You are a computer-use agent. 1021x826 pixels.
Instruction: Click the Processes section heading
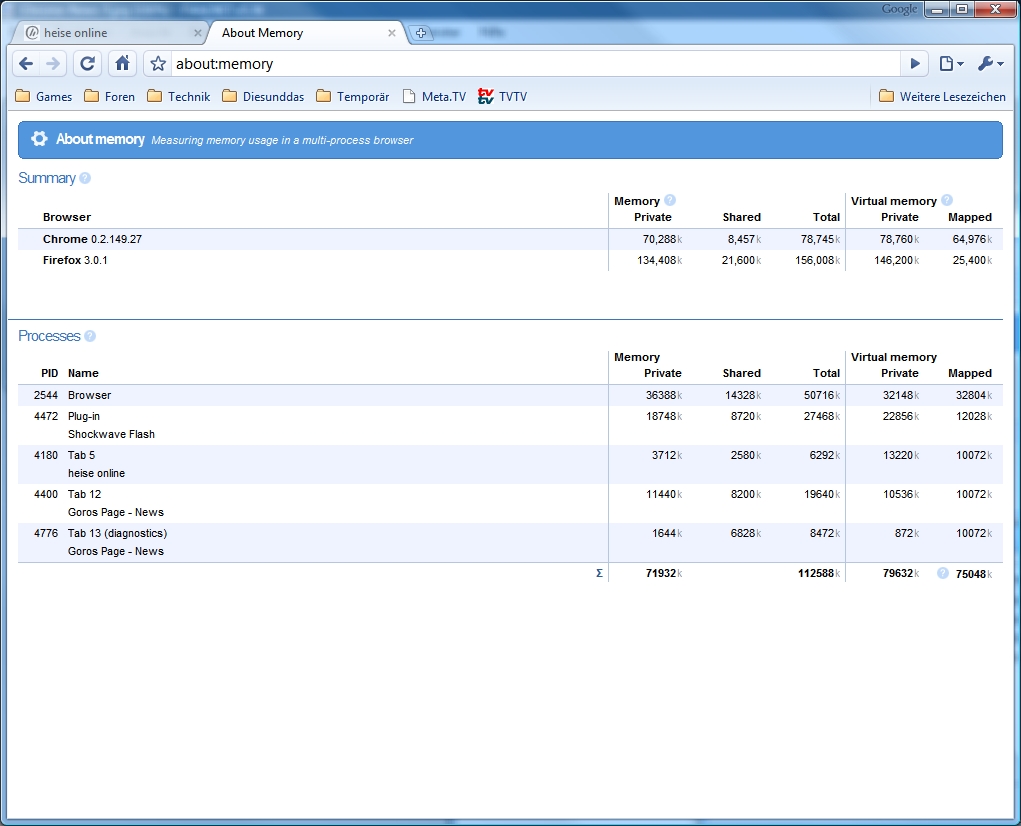point(49,336)
